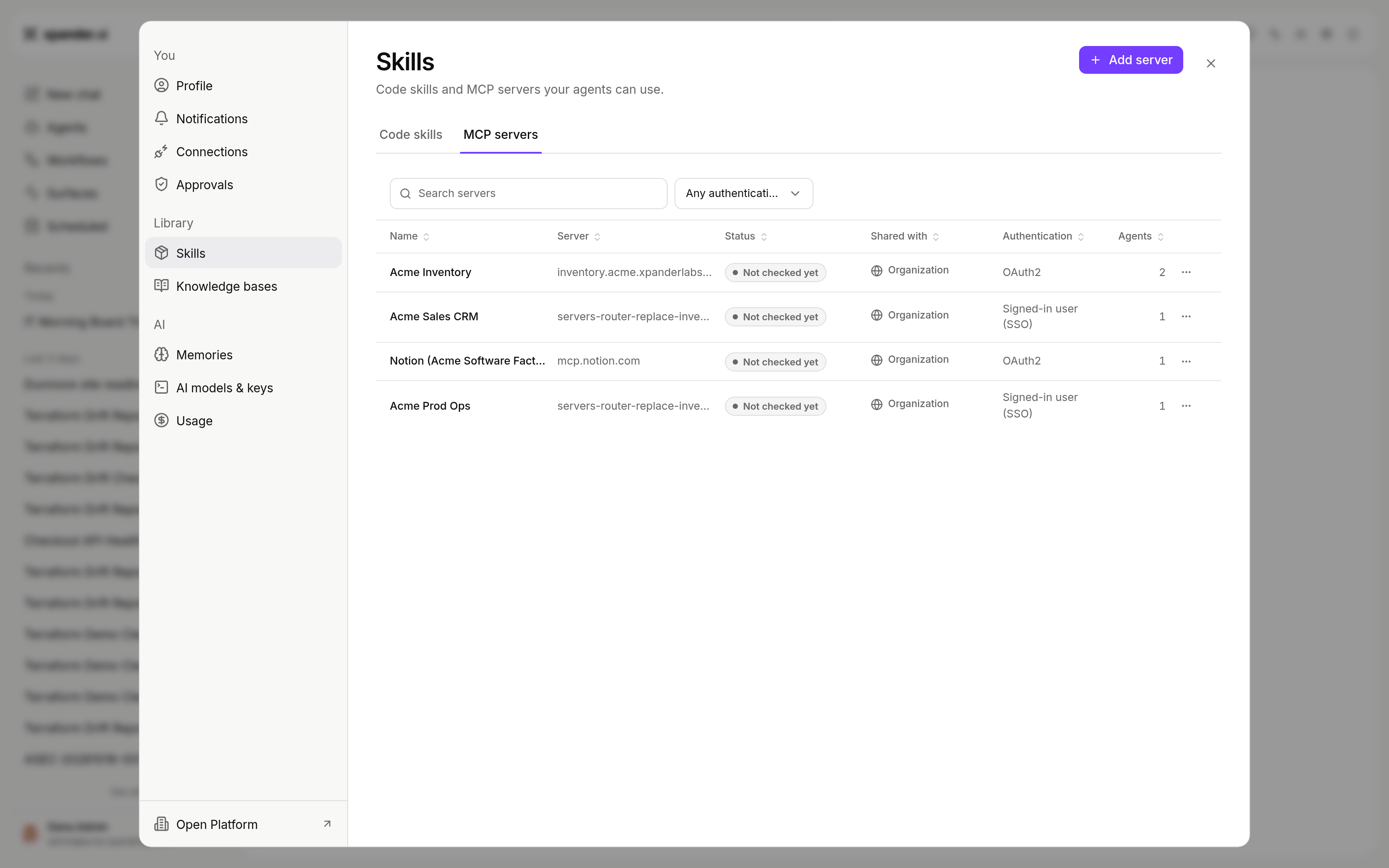
Task: Click Open Platform external link
Action: point(244,824)
